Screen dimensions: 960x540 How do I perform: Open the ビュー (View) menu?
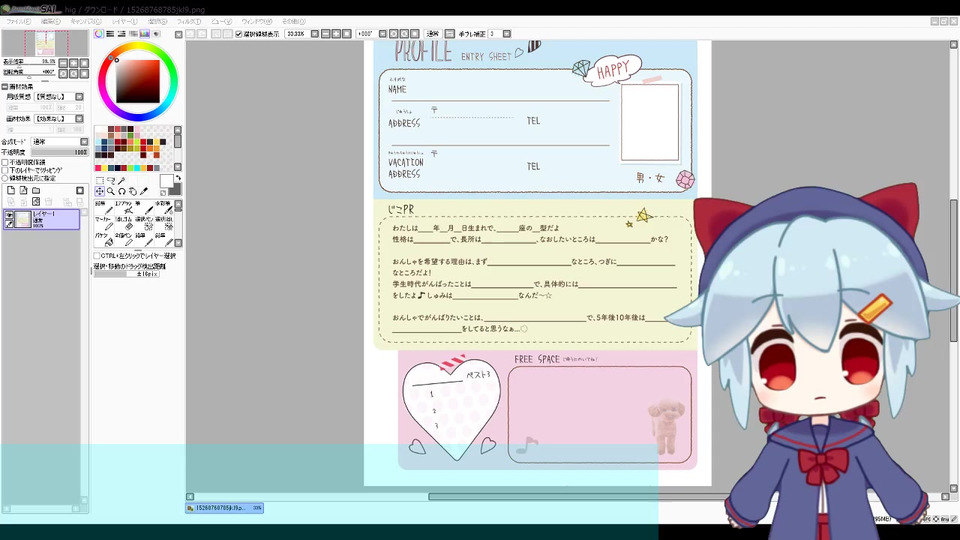click(x=221, y=21)
